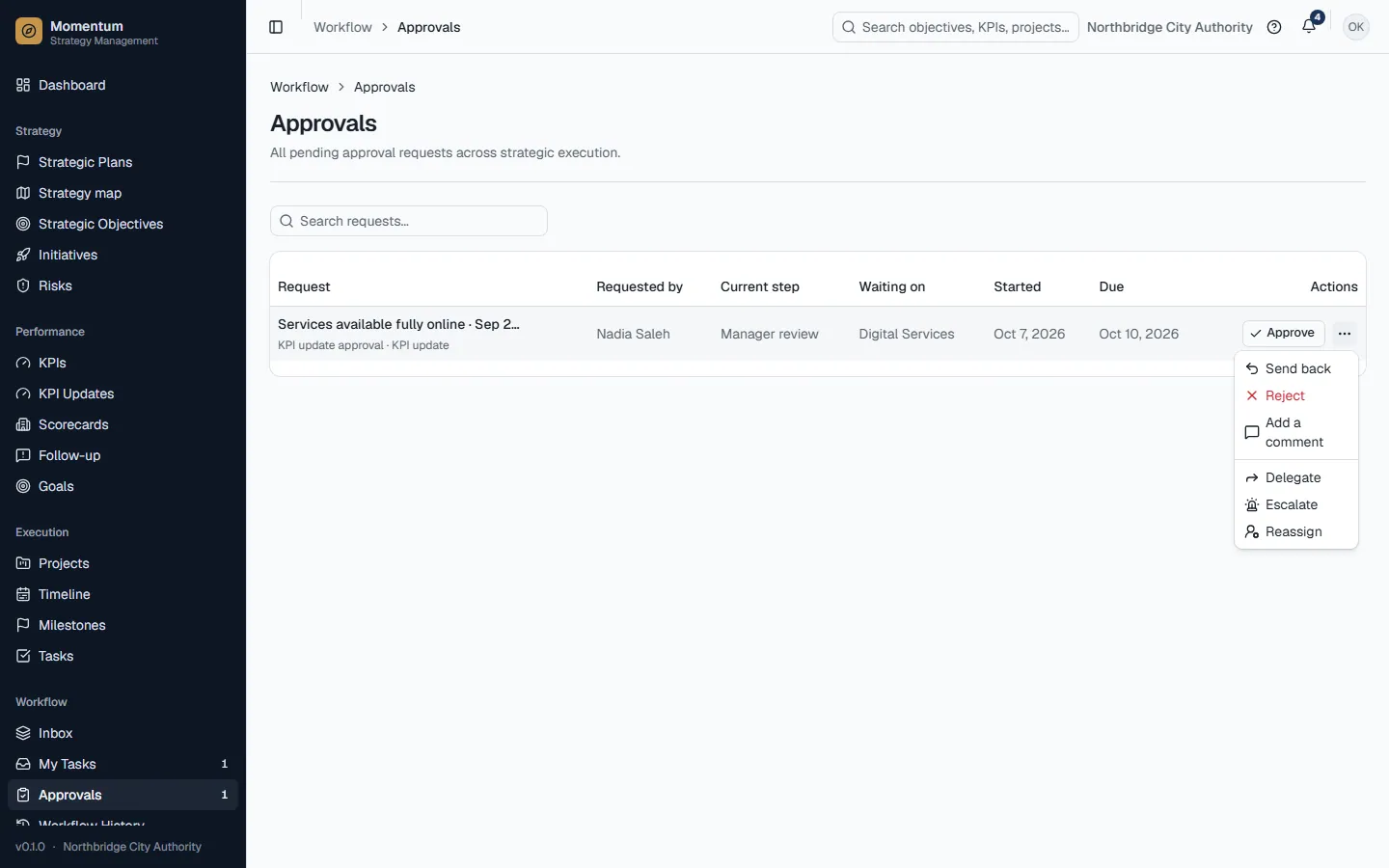Viewport: 1389px width, 868px height.
Task: Go to Strategic Plans
Action: [x=123, y=162]
